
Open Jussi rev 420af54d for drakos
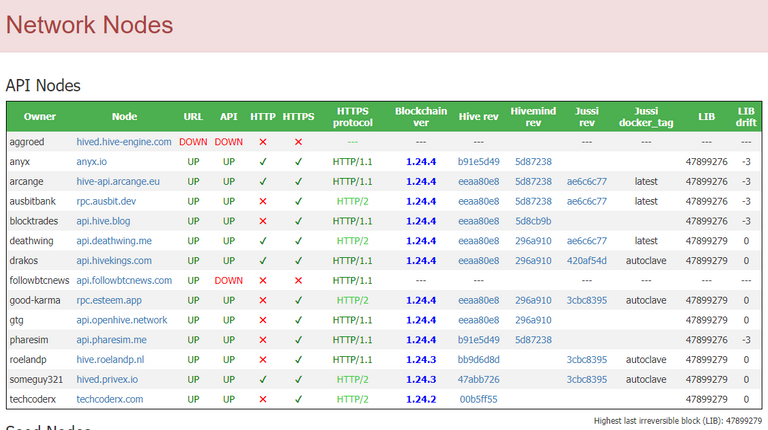click(x=587, y=261)
